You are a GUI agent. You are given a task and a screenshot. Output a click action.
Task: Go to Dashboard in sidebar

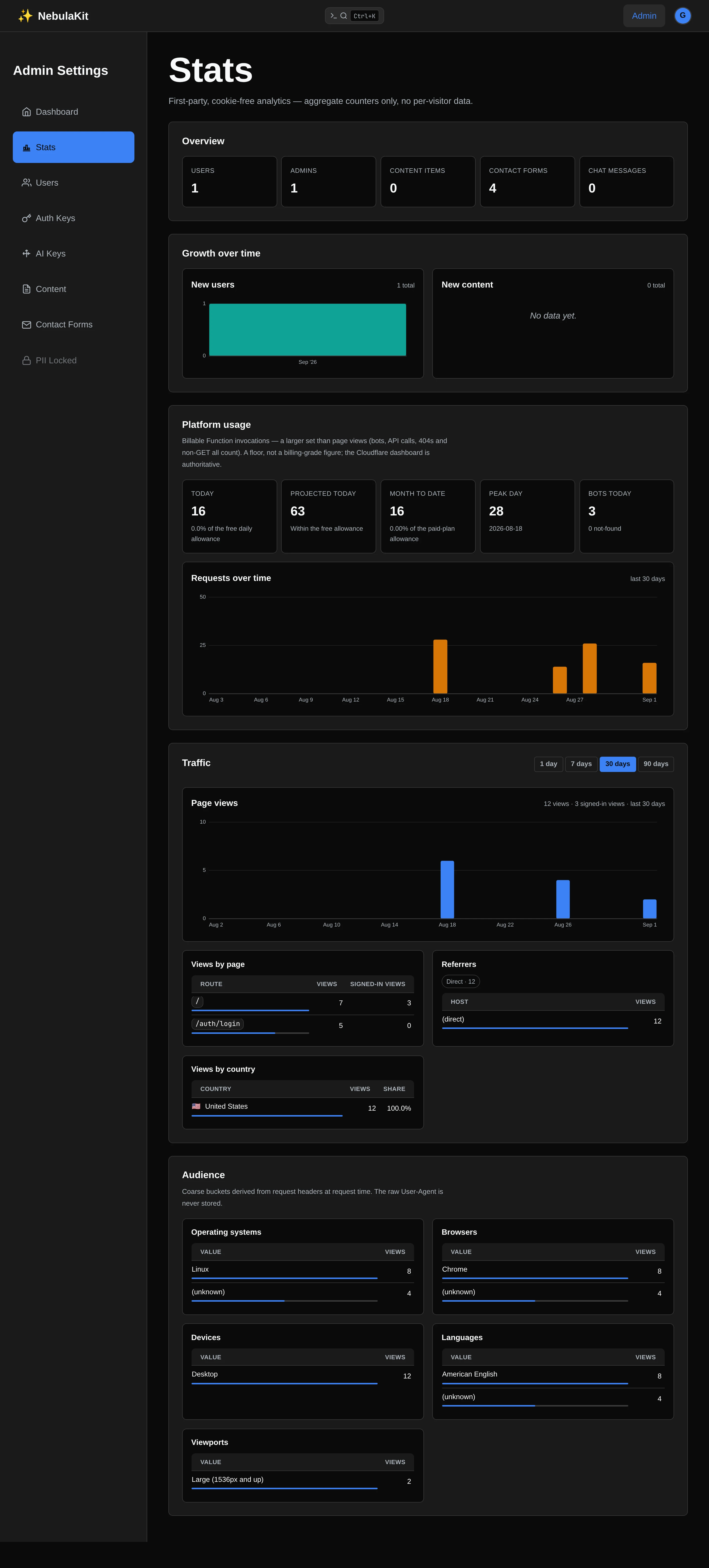[x=74, y=112]
